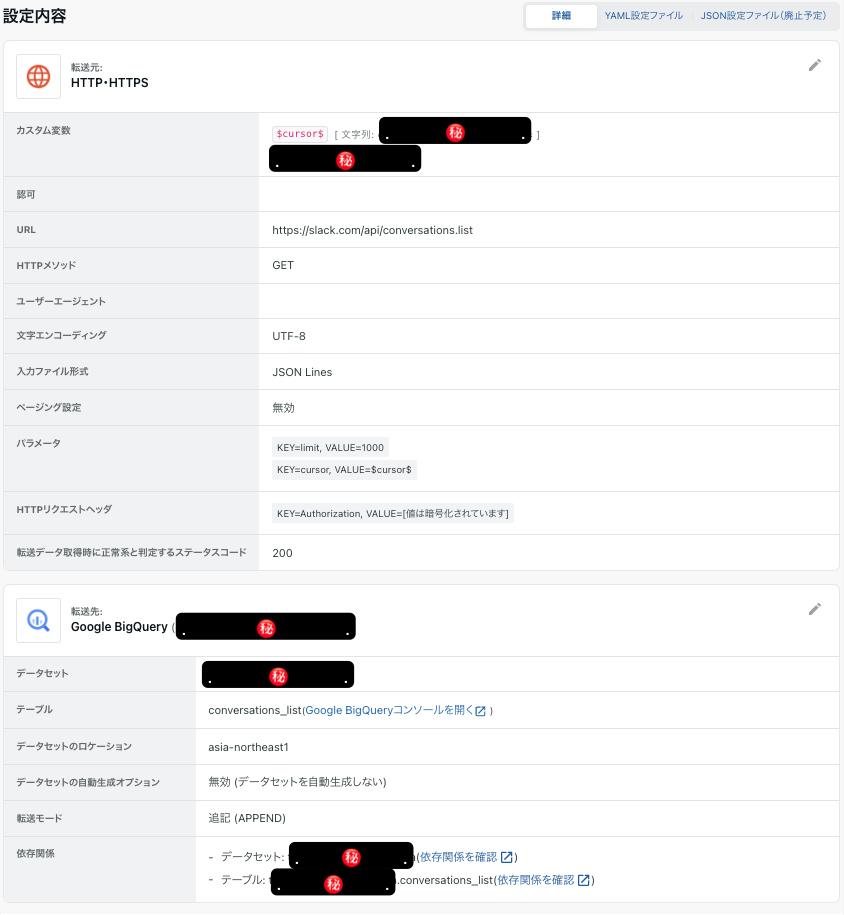Click the 依存関係 row label

[36, 853]
